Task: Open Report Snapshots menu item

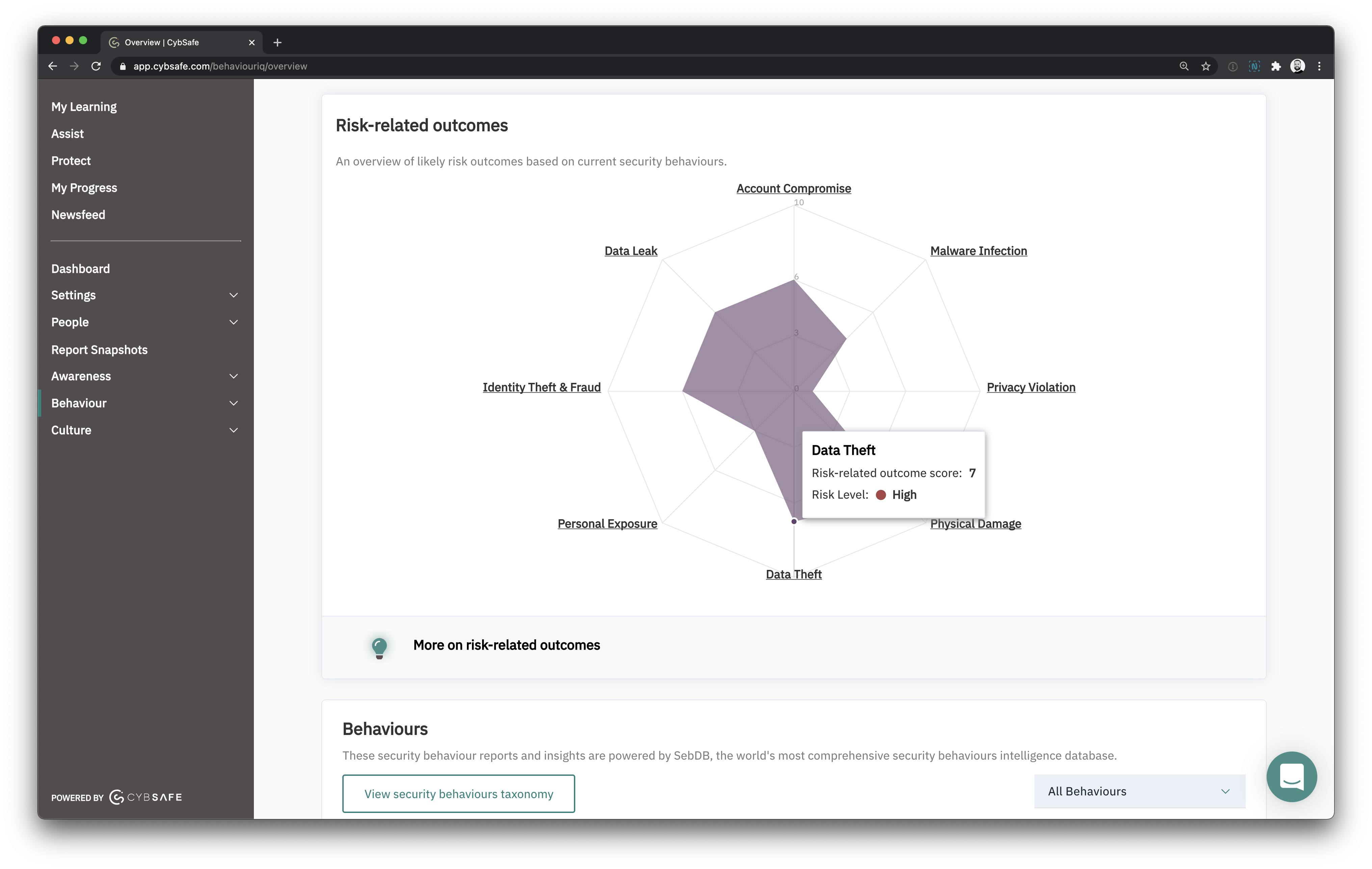Action: coord(99,349)
